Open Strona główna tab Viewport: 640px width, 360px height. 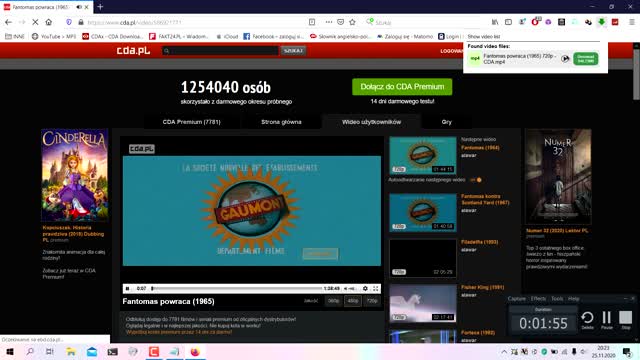[x=281, y=122]
